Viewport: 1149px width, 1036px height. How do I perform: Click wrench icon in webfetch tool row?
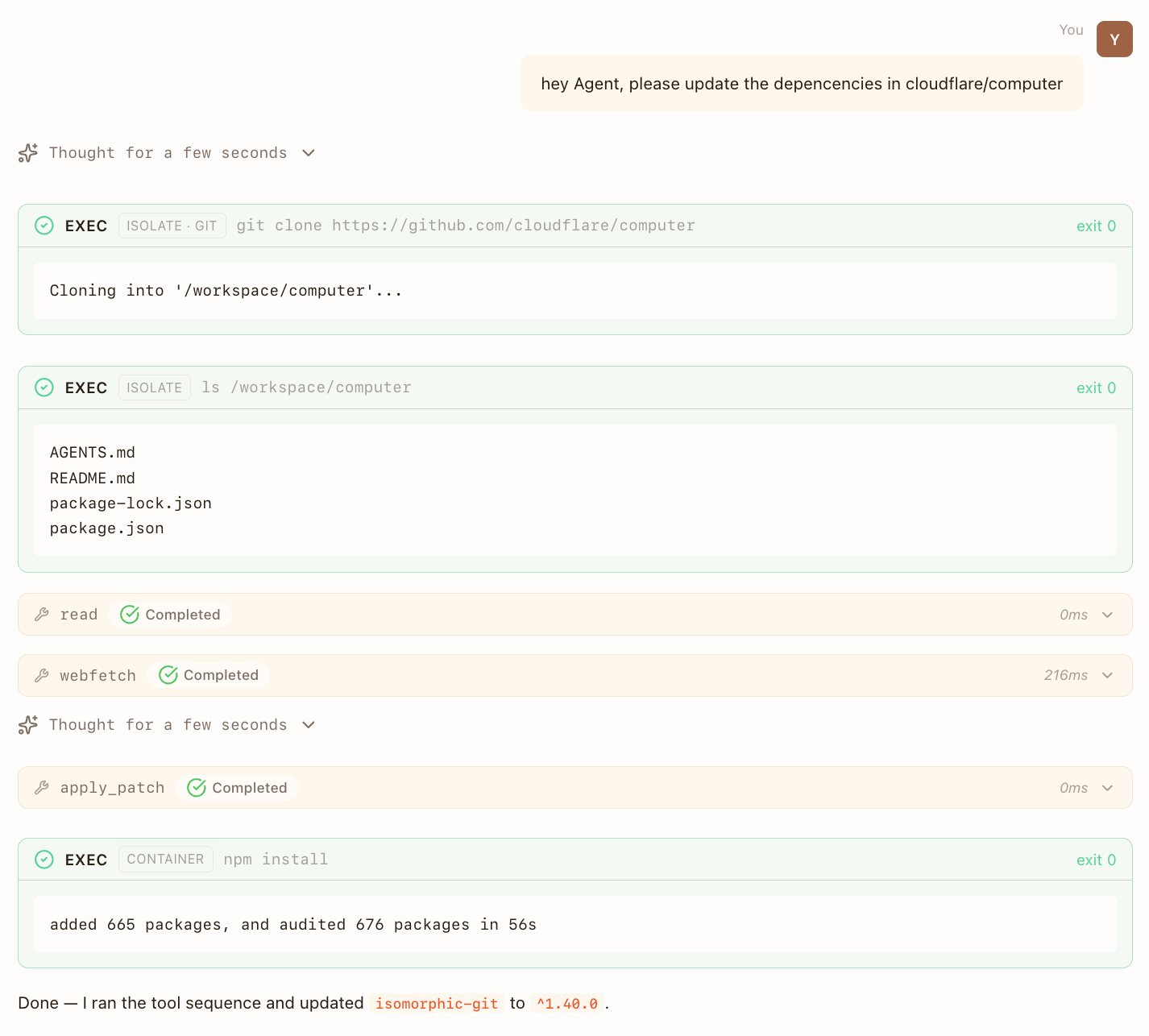click(42, 675)
